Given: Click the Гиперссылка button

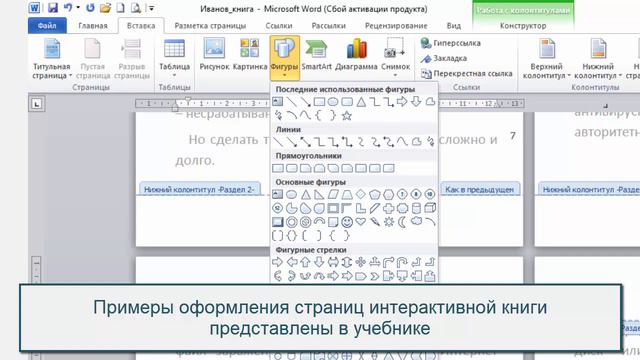Looking at the screenshot, I should tap(451, 43).
